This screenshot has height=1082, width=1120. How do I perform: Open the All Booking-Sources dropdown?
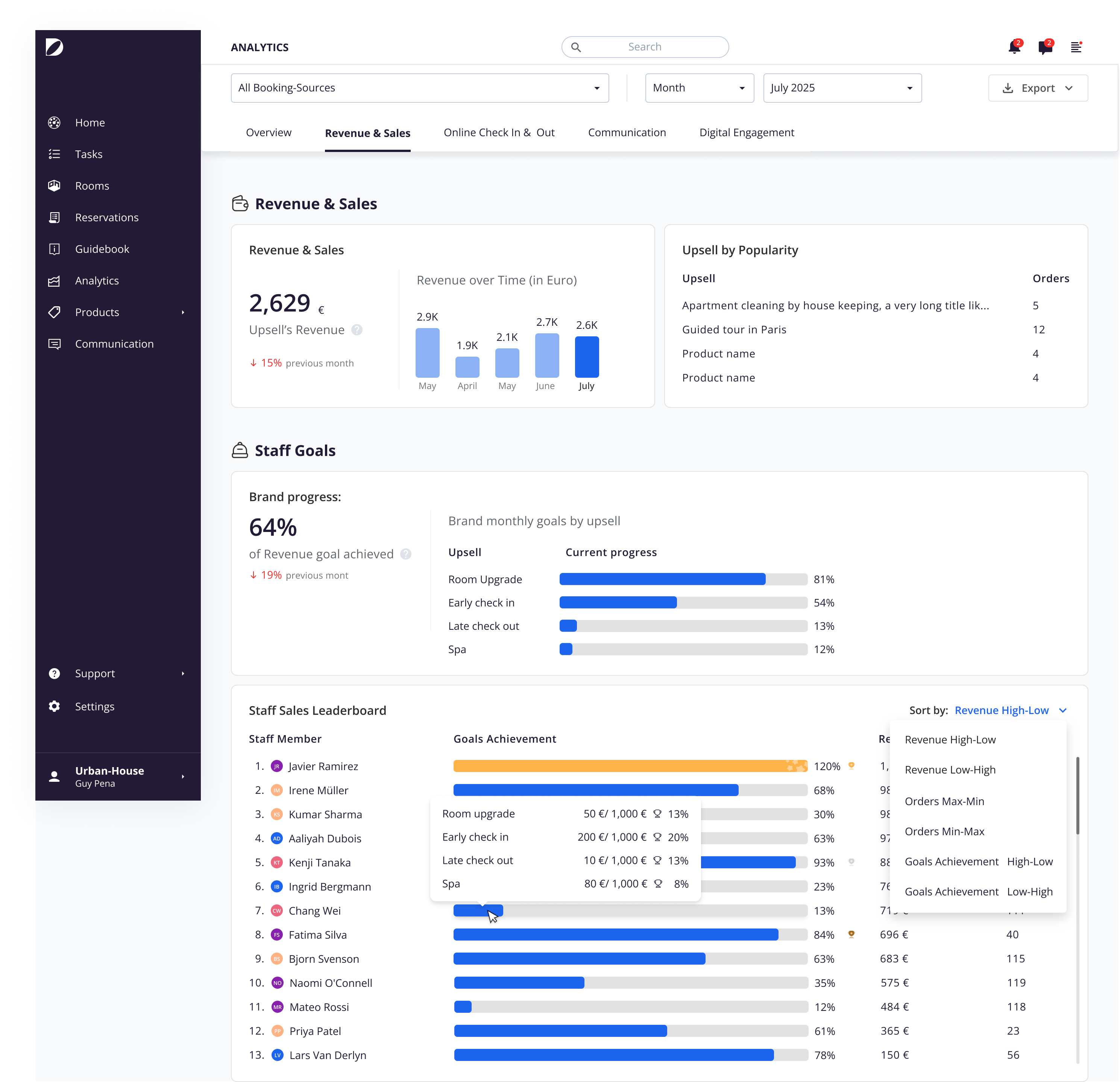[x=419, y=88]
